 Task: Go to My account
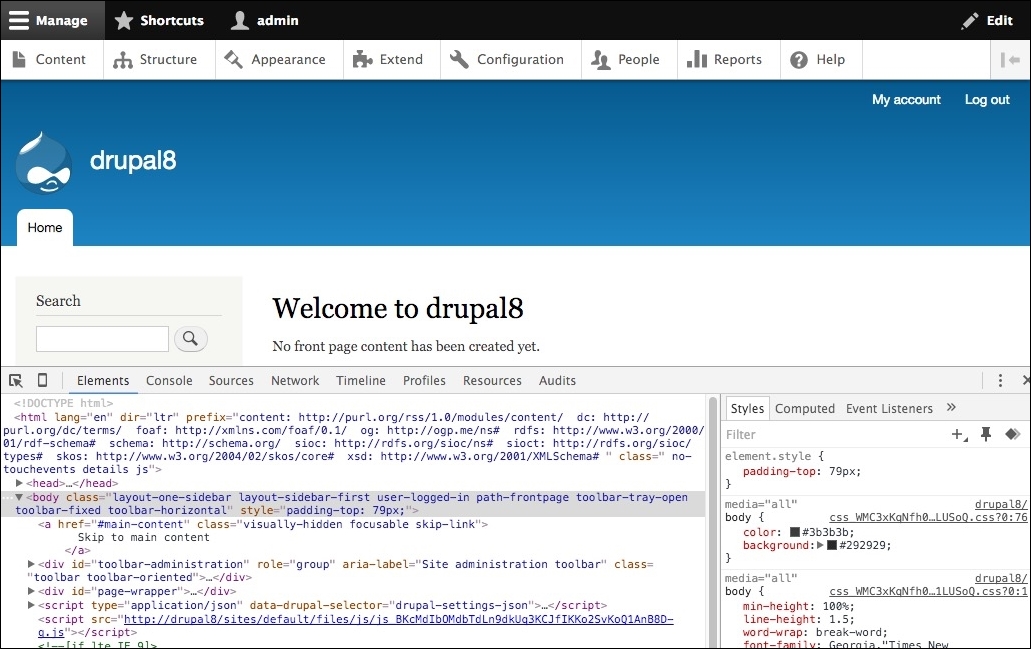point(906,100)
